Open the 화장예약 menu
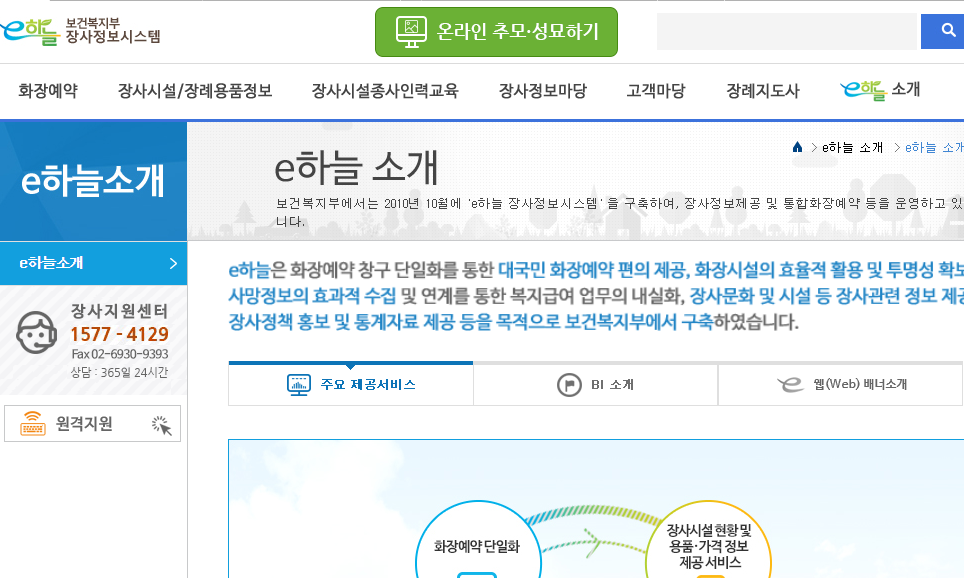 (48, 91)
